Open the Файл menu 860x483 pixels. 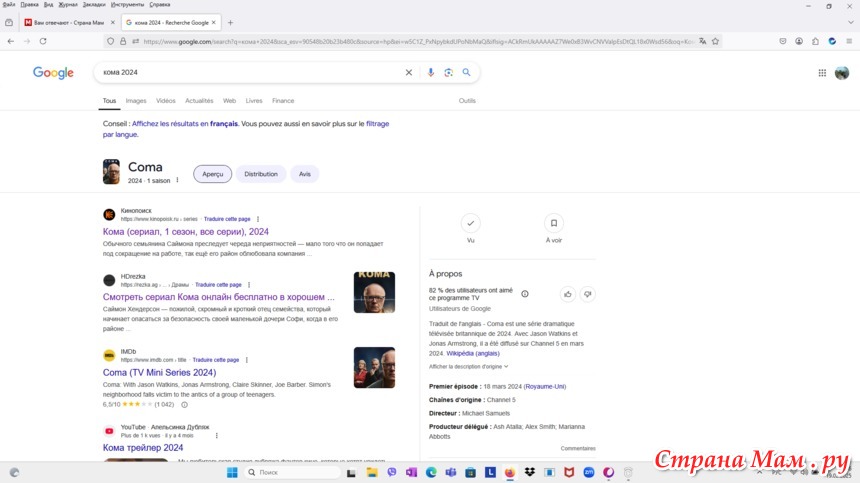pos(9,4)
